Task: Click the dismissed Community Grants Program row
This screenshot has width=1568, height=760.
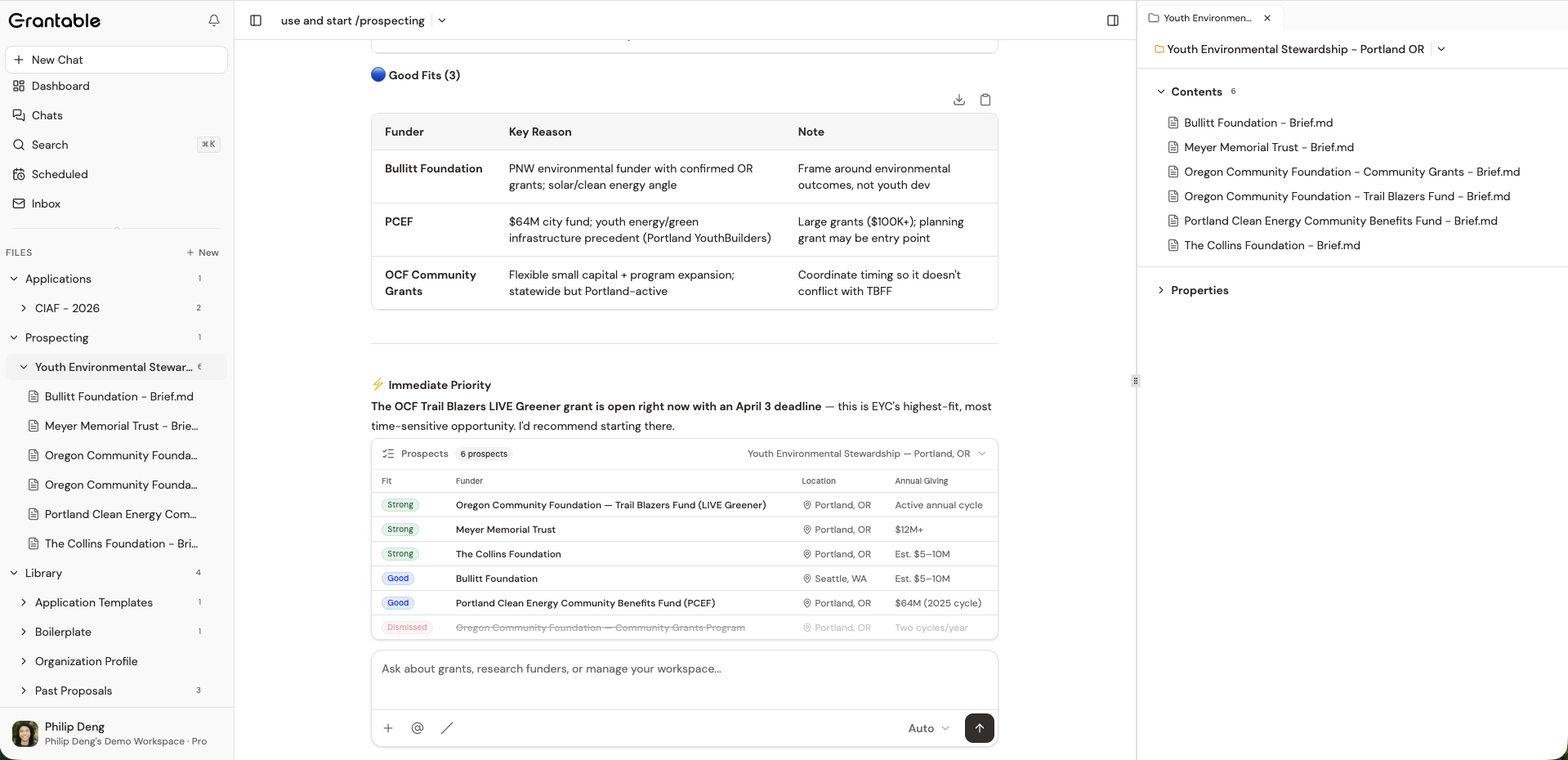Action: pos(685,628)
